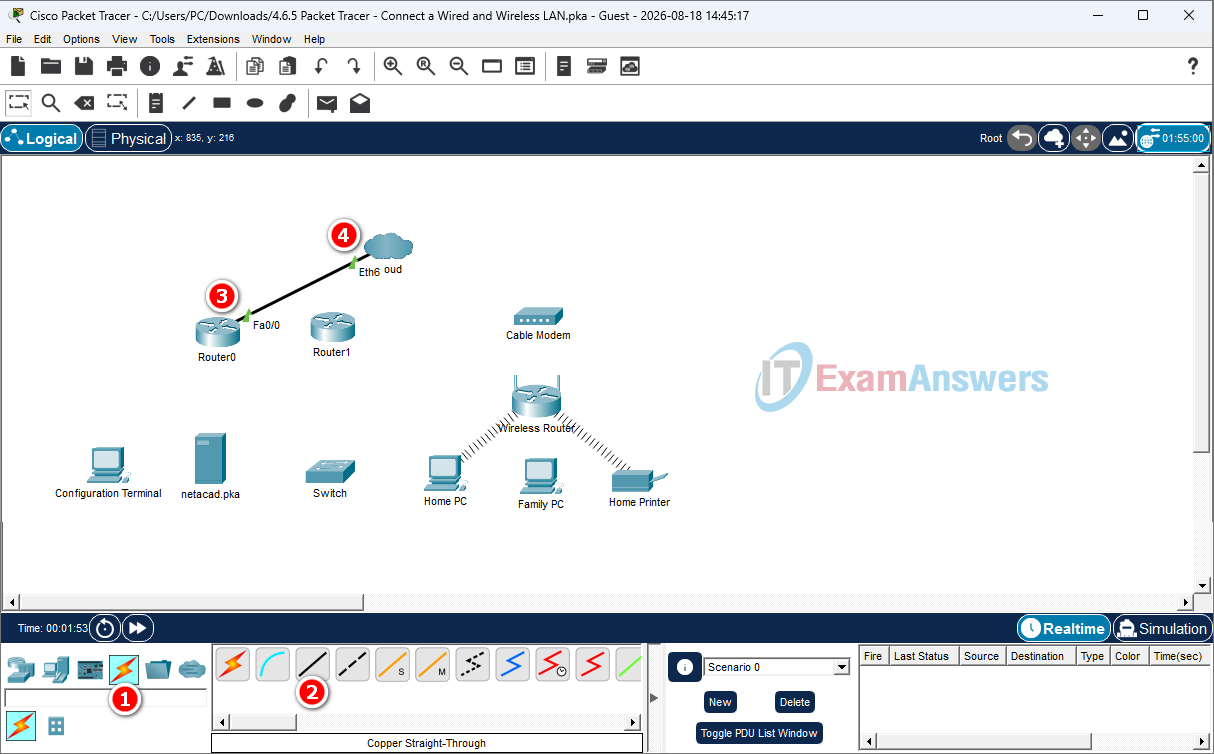Select the Network Devices category
The image size is (1214, 754).
coord(21,669)
